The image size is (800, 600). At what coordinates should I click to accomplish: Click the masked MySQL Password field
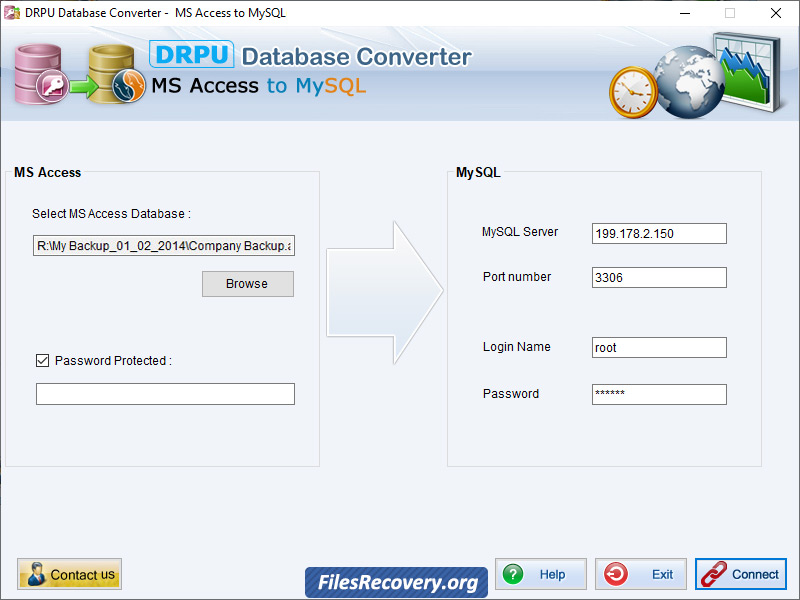(658, 394)
